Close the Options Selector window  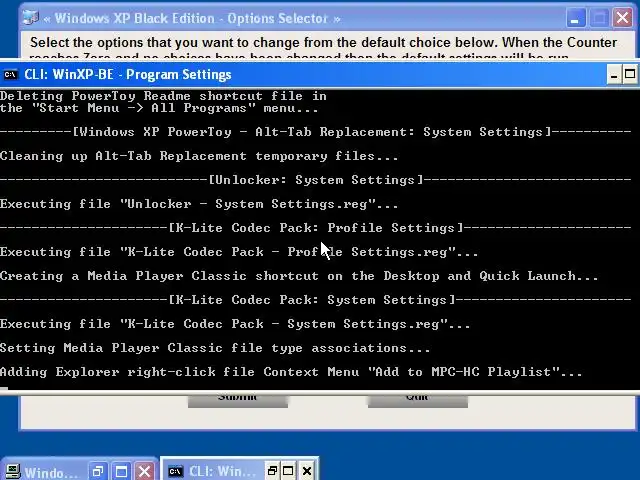pyautogui.click(x=623, y=18)
